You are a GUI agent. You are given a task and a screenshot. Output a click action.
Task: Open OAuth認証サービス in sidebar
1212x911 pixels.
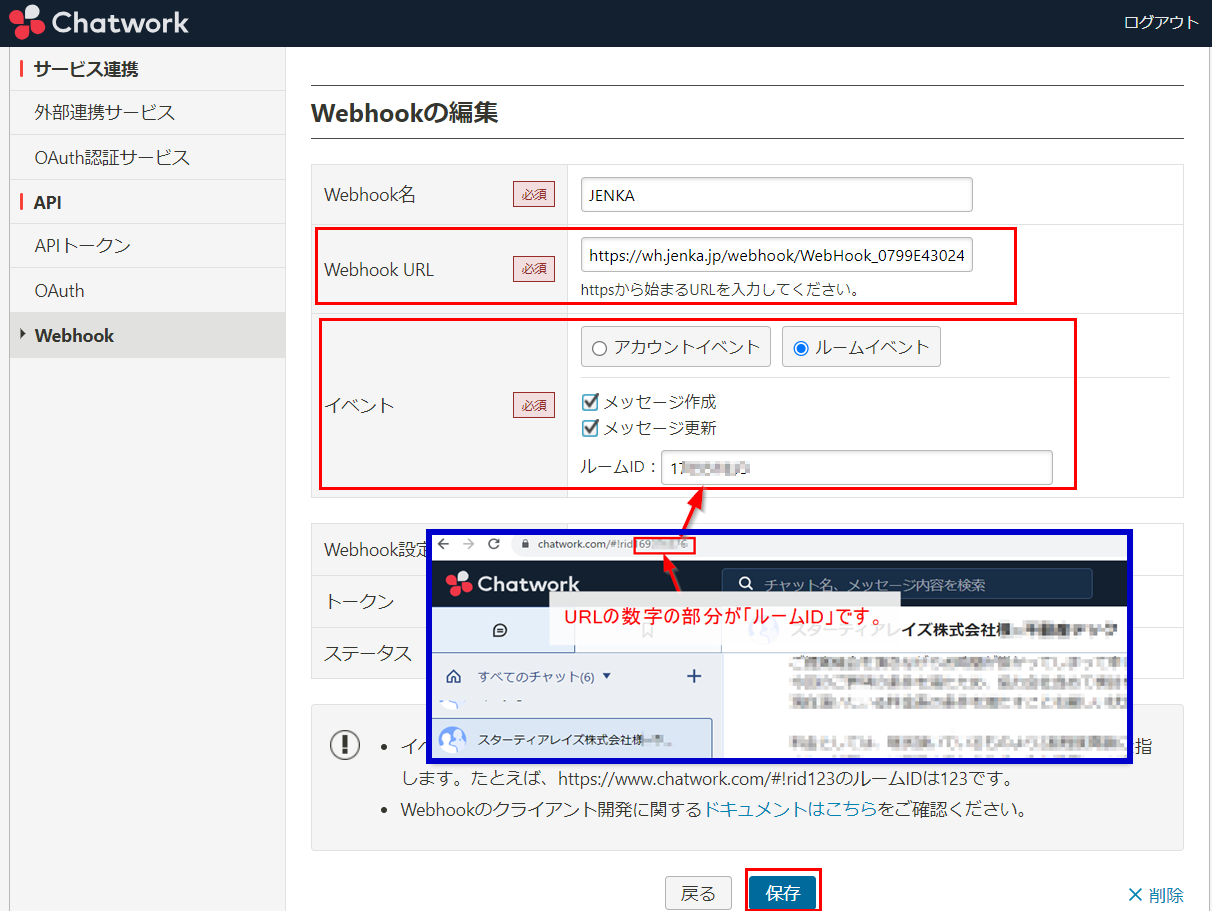coord(147,157)
